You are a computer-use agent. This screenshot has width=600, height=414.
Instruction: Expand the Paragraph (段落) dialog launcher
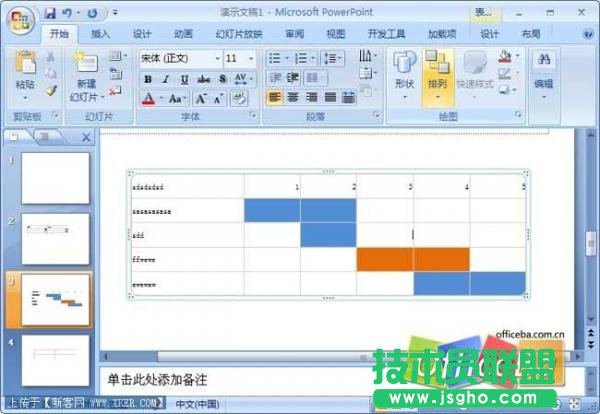point(377,114)
